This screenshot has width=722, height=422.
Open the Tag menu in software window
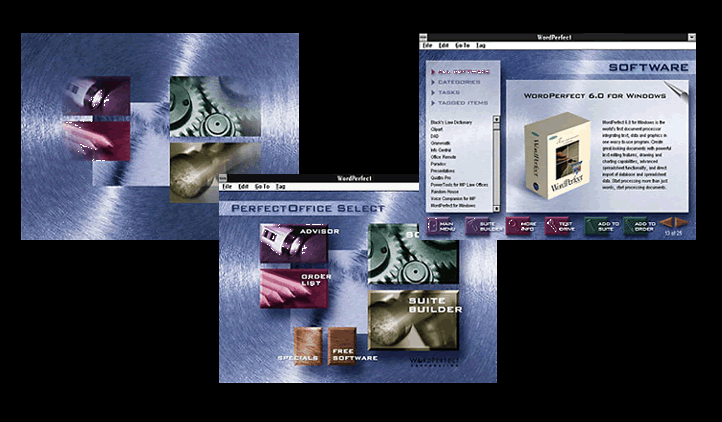(481, 45)
